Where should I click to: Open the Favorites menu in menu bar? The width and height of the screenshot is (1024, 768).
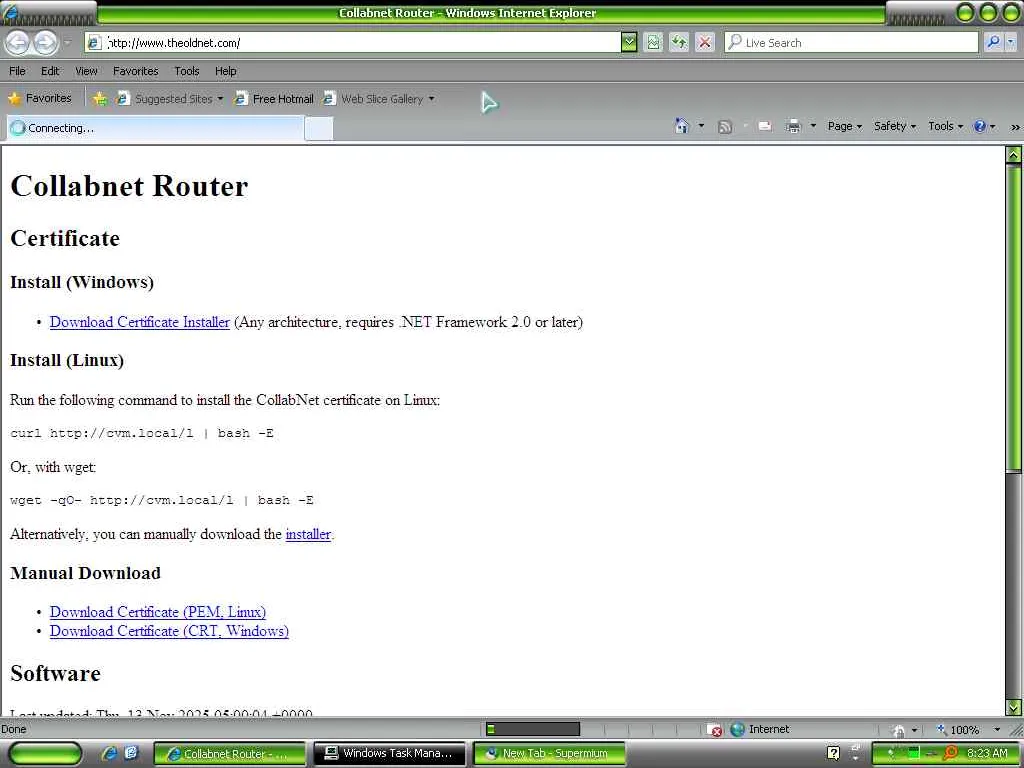pyautogui.click(x=135, y=71)
